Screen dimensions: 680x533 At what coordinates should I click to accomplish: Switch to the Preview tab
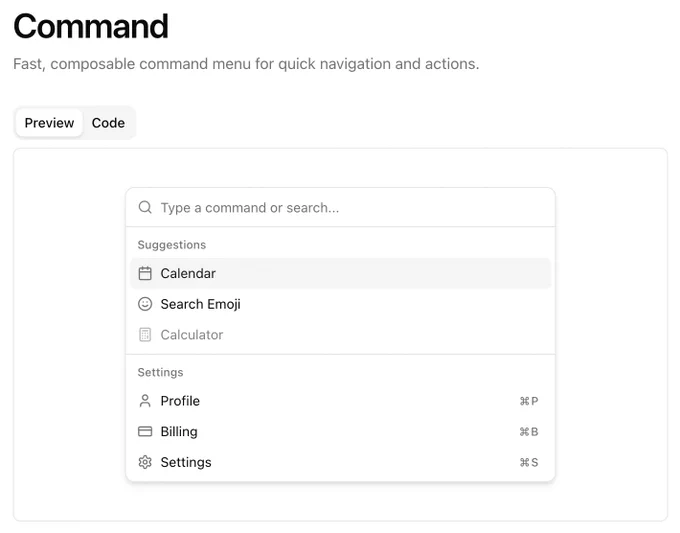[49, 123]
